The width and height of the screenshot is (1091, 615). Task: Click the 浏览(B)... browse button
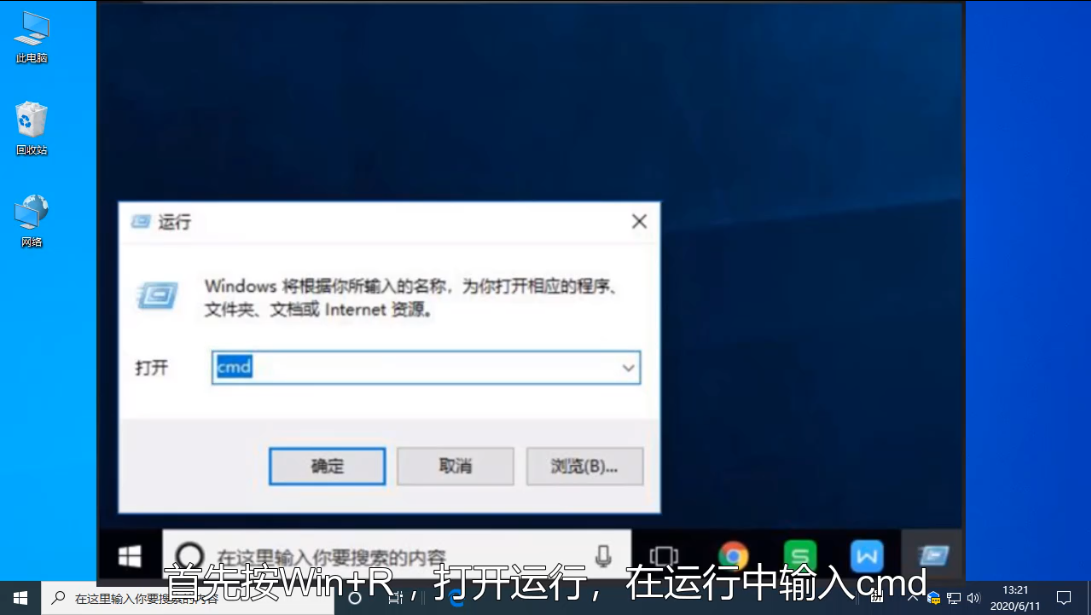583,466
